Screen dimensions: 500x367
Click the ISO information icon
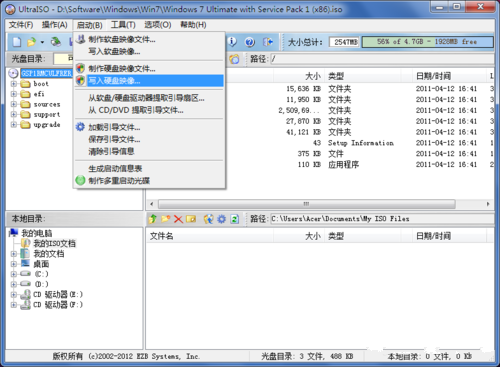(x=232, y=42)
